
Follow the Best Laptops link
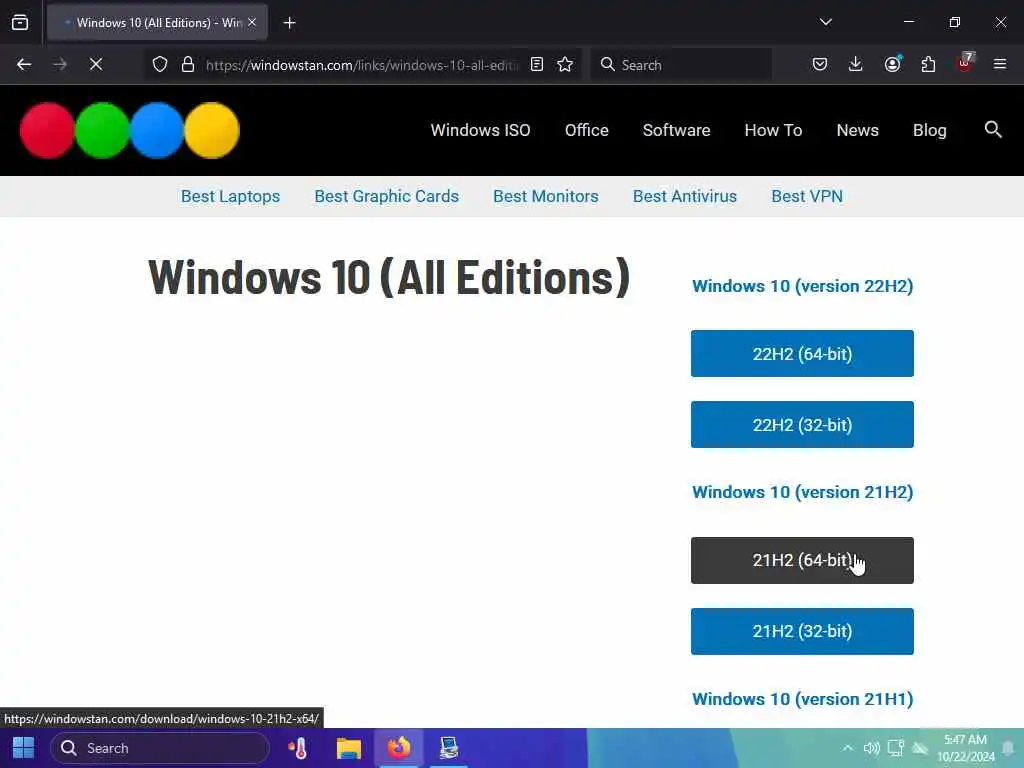click(231, 196)
